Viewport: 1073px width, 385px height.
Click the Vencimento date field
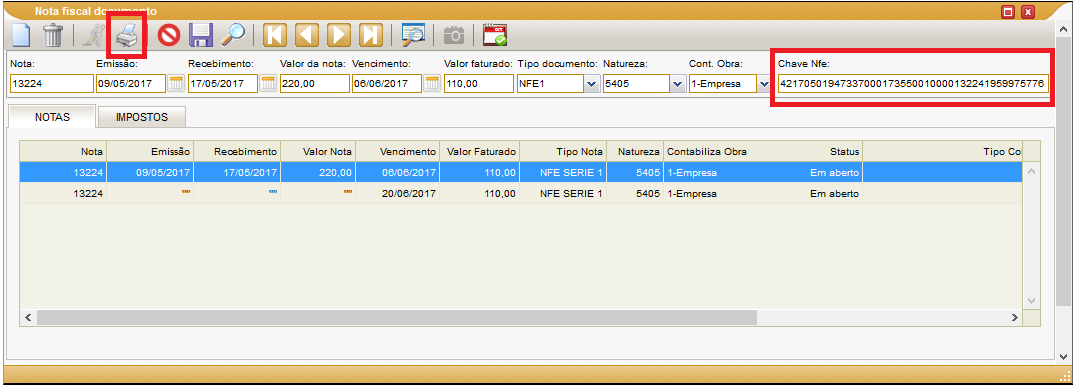coord(387,83)
